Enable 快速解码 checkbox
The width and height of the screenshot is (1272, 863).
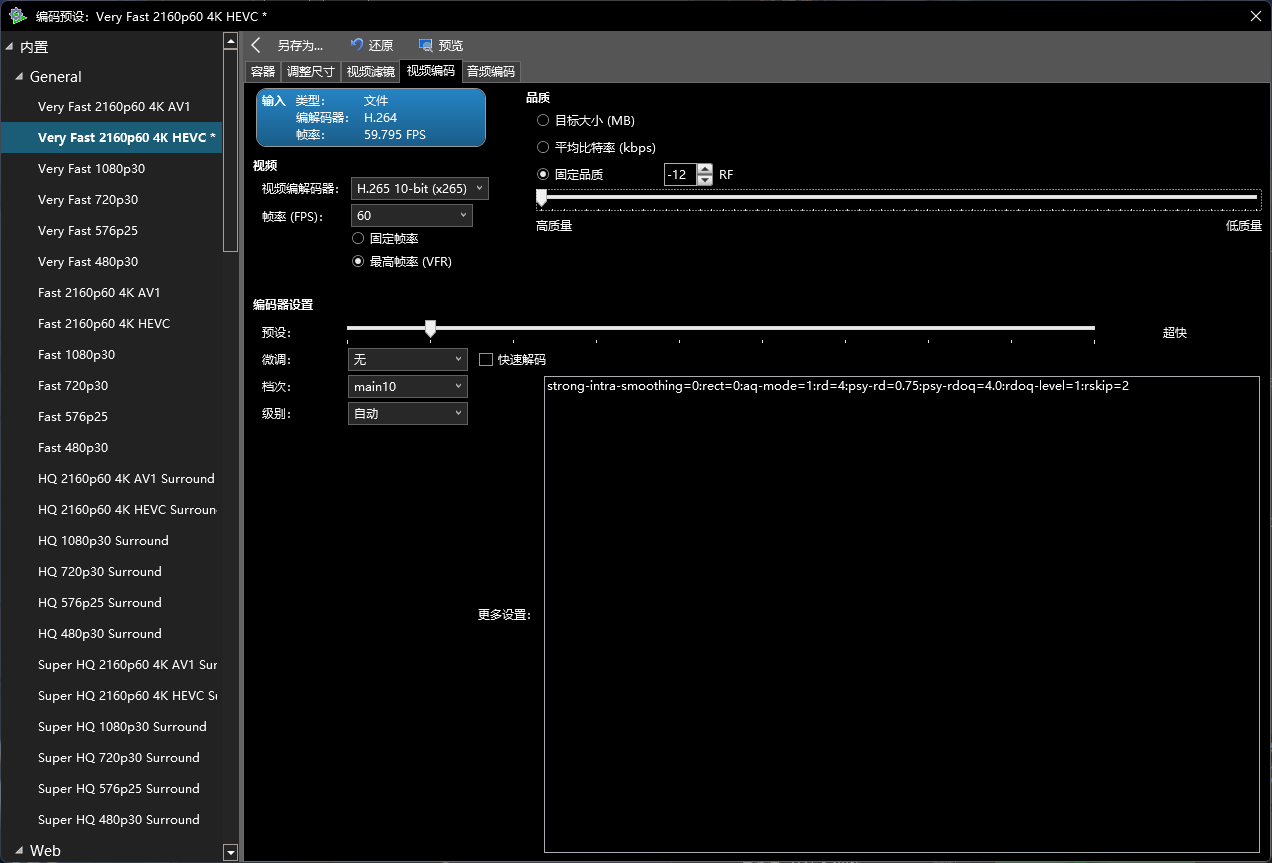[486, 359]
